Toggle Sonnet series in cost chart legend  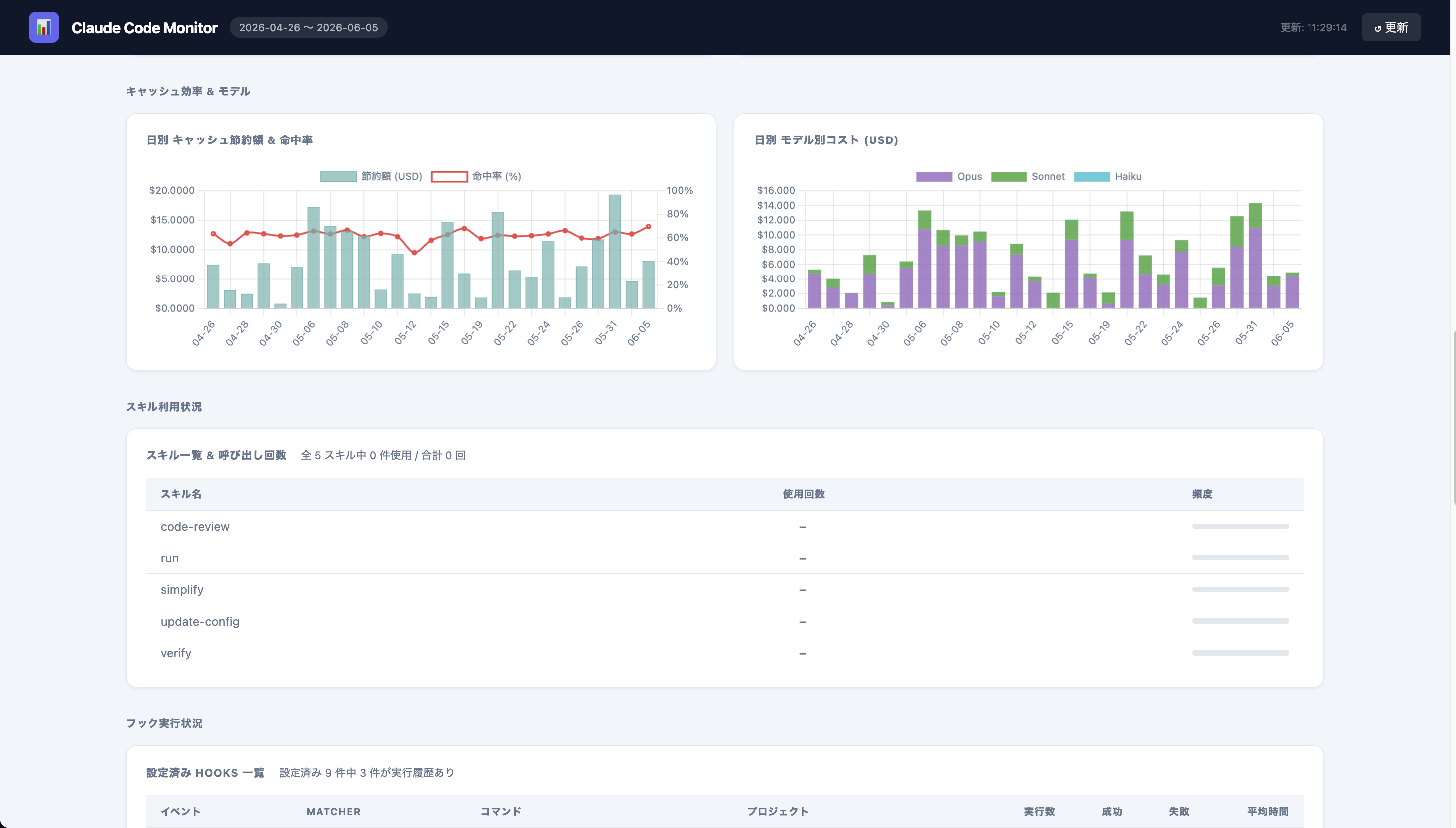(1028, 176)
